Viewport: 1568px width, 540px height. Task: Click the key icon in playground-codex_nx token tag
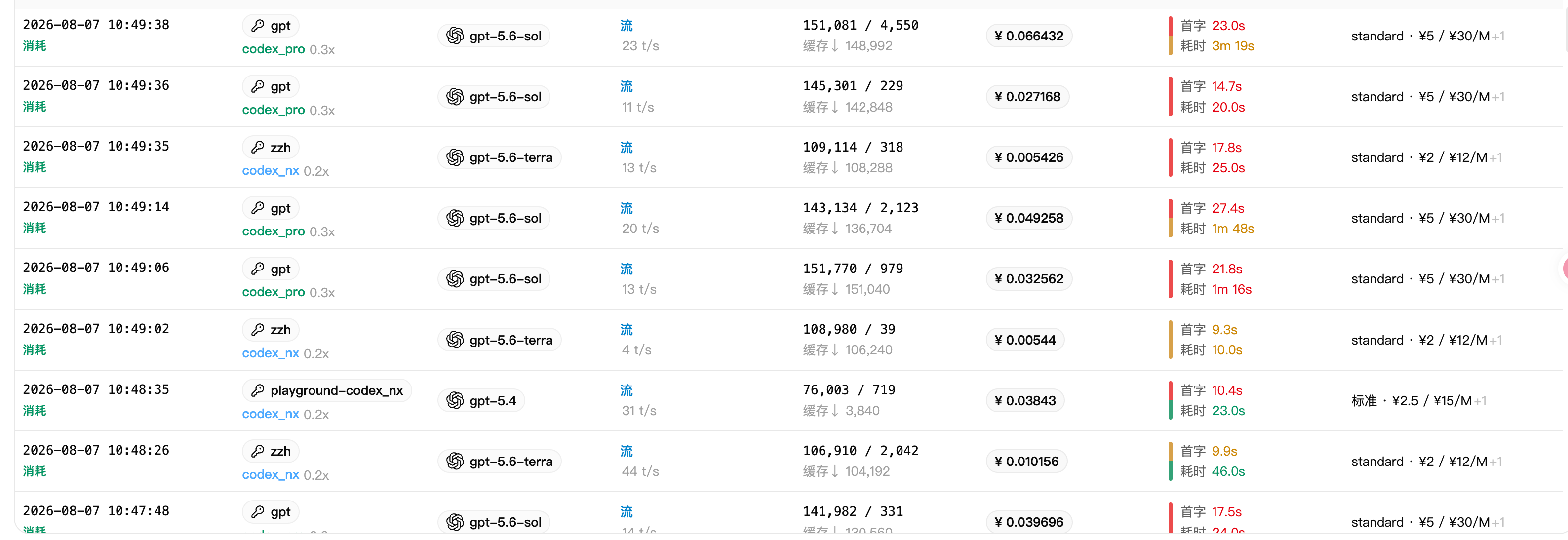coord(258,390)
